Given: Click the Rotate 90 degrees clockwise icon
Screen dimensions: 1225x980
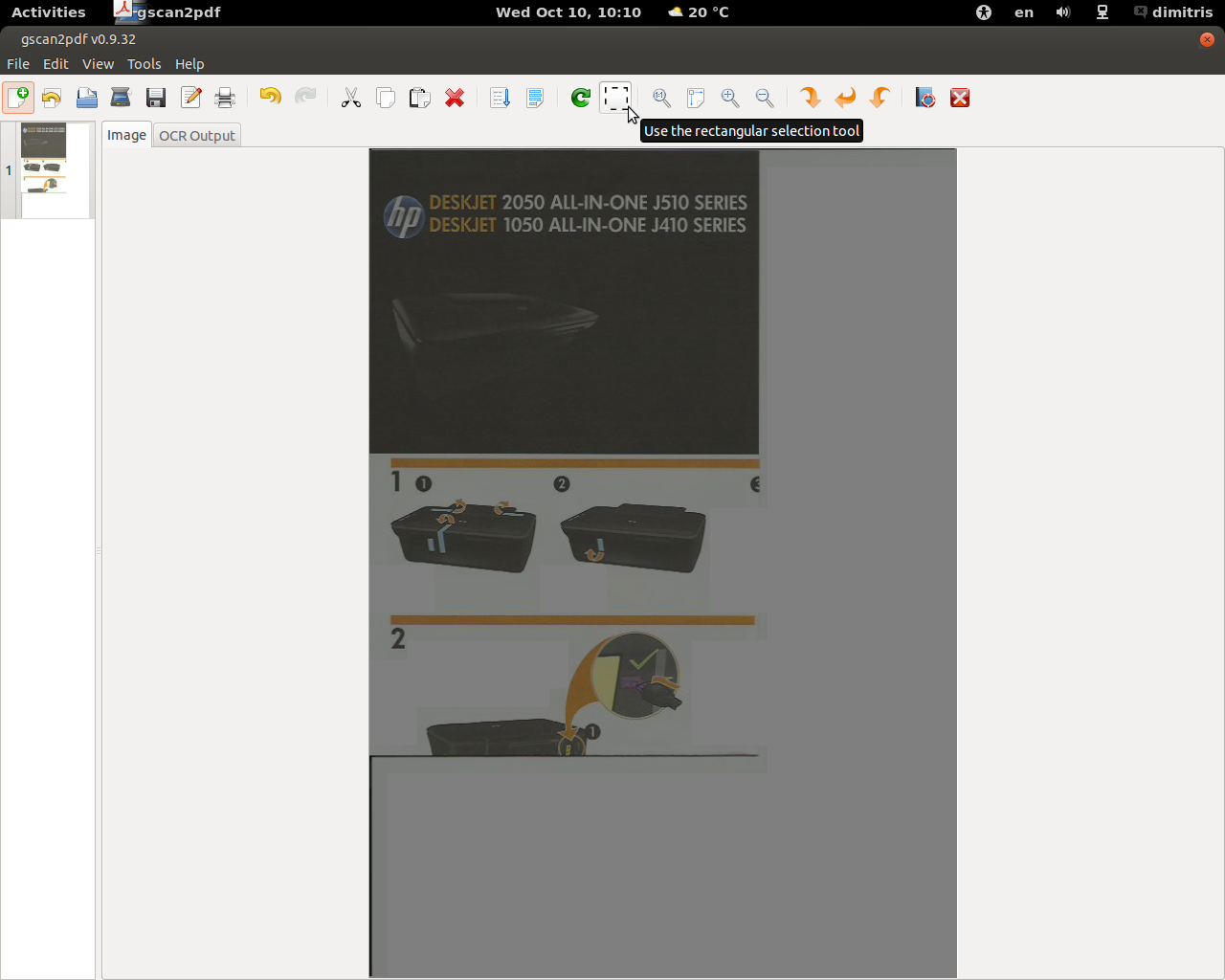Looking at the screenshot, I should coord(811,98).
